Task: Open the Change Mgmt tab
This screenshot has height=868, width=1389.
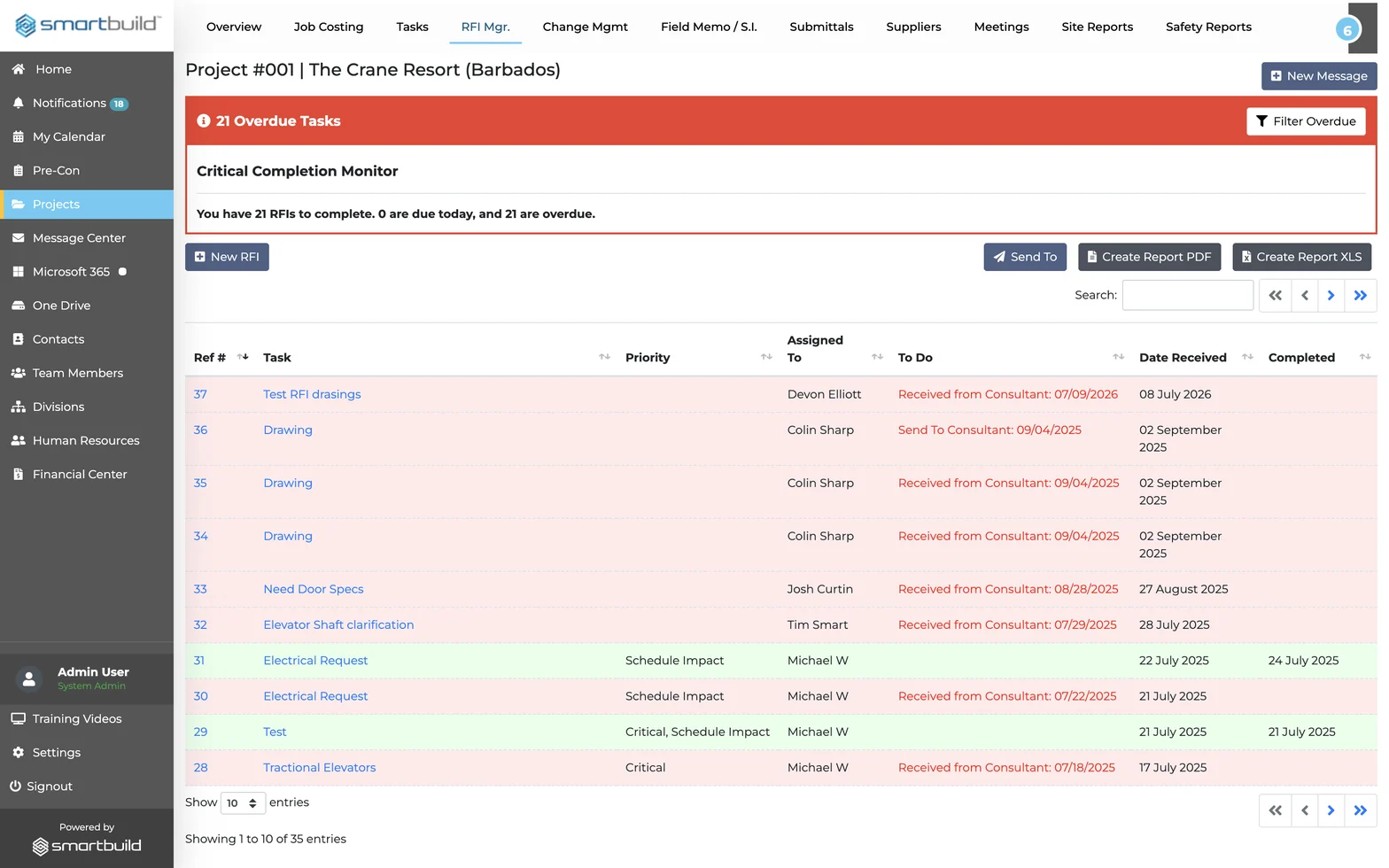Action: [585, 27]
